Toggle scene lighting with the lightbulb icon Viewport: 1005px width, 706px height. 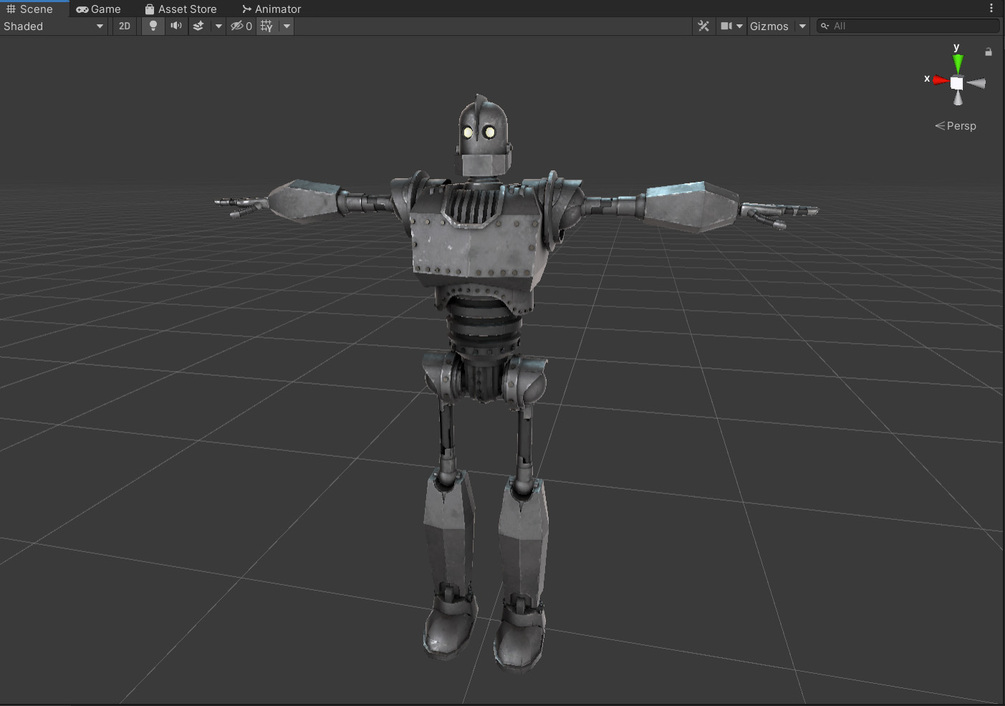153,26
